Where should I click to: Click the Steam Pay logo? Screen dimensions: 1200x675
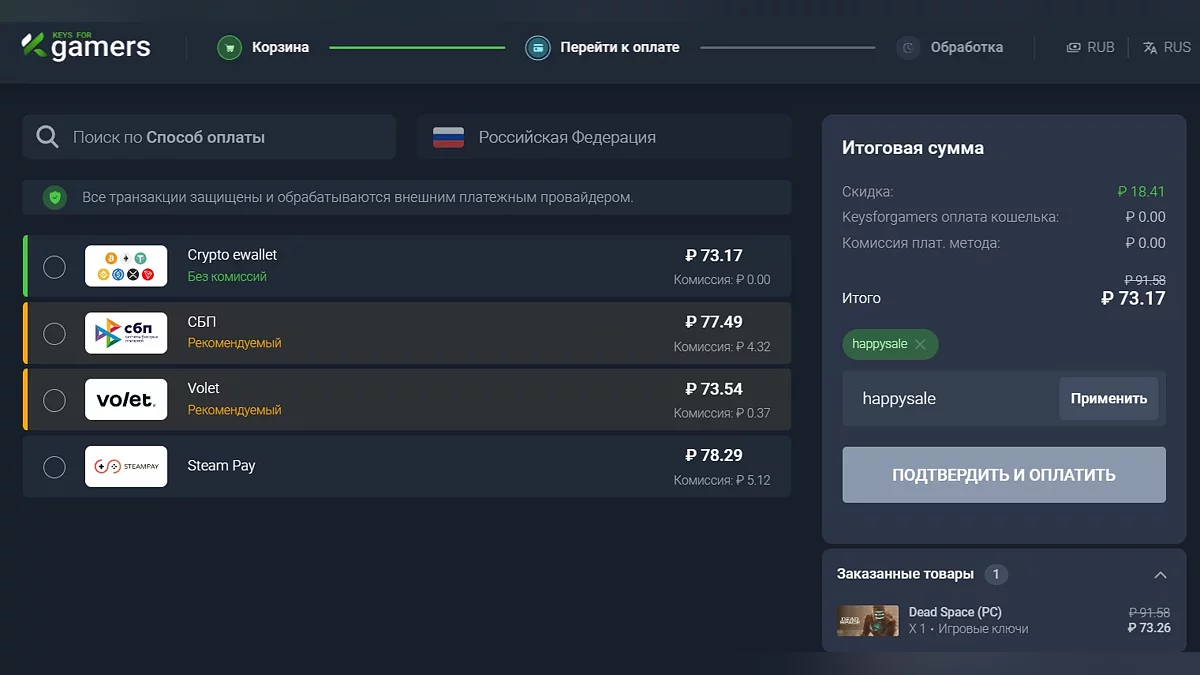pos(126,466)
